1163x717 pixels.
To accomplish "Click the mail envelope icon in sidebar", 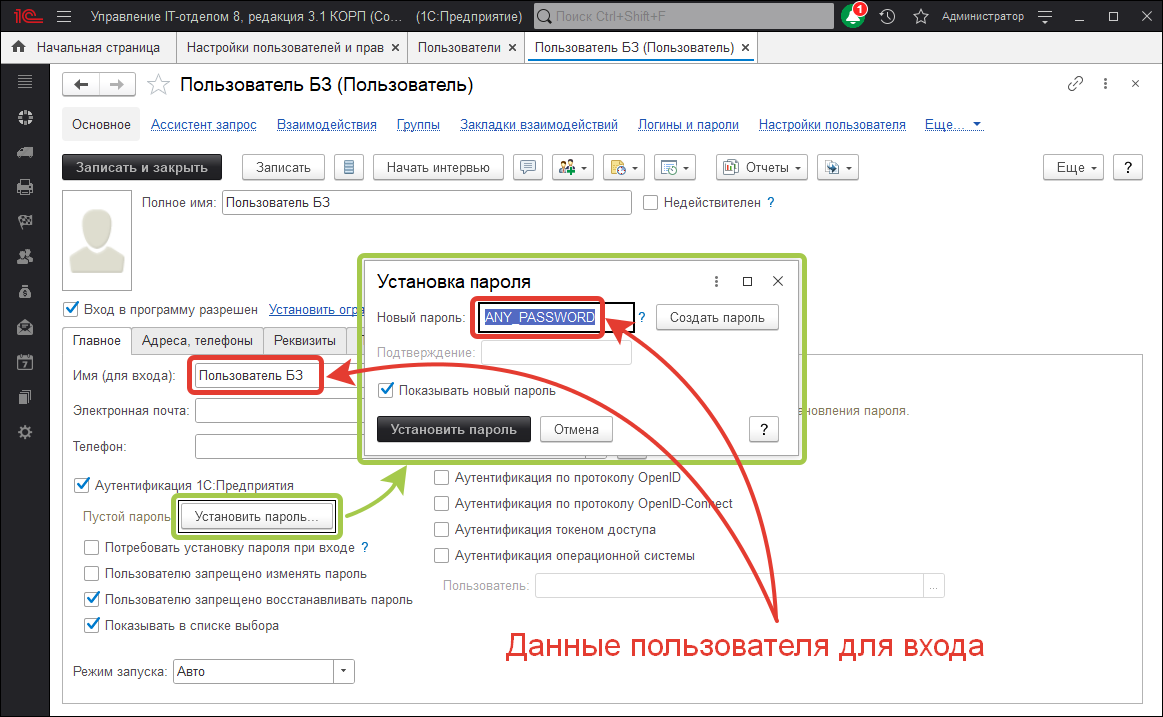I will [x=25, y=326].
